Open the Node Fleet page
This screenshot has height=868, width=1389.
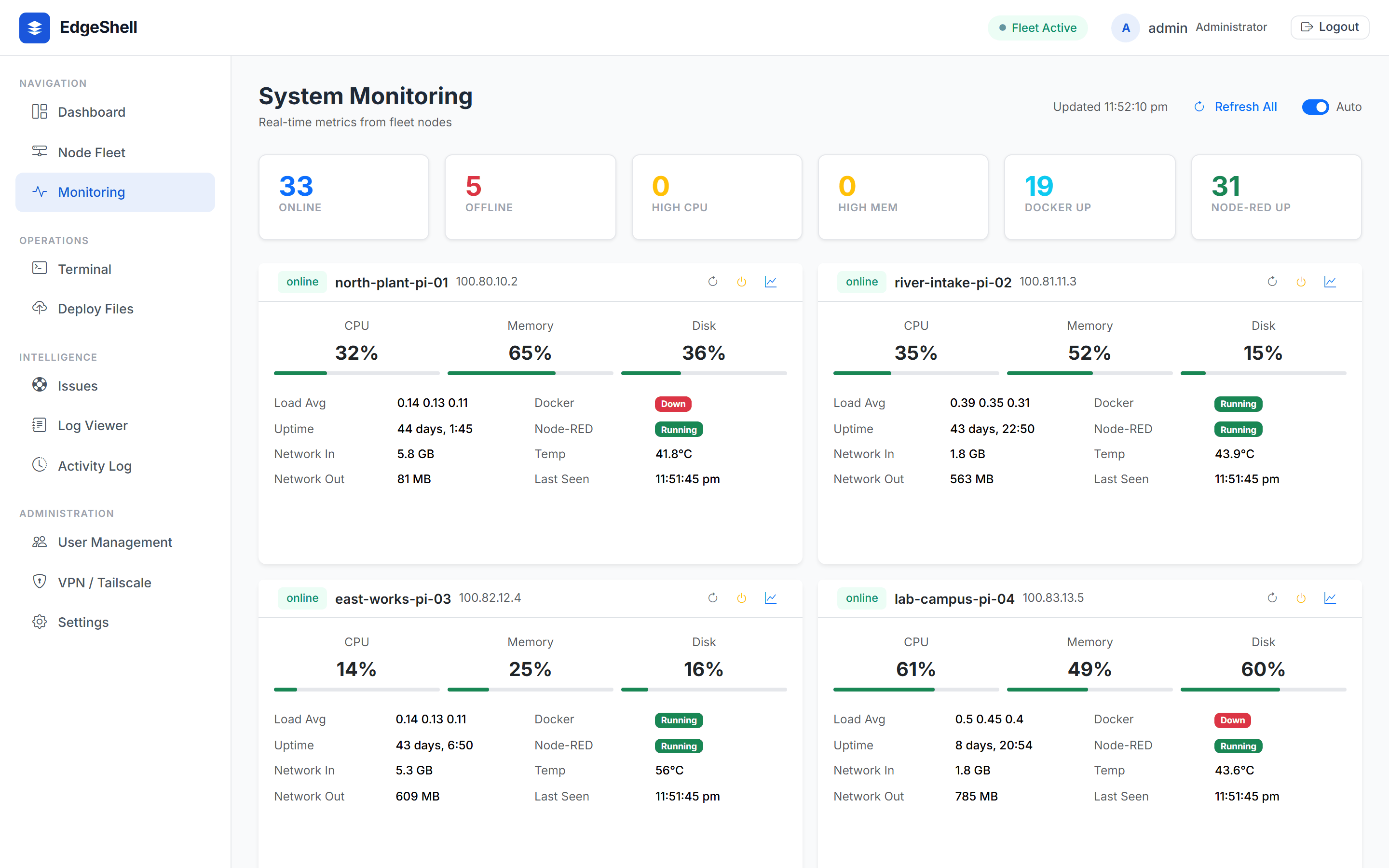[115, 152]
